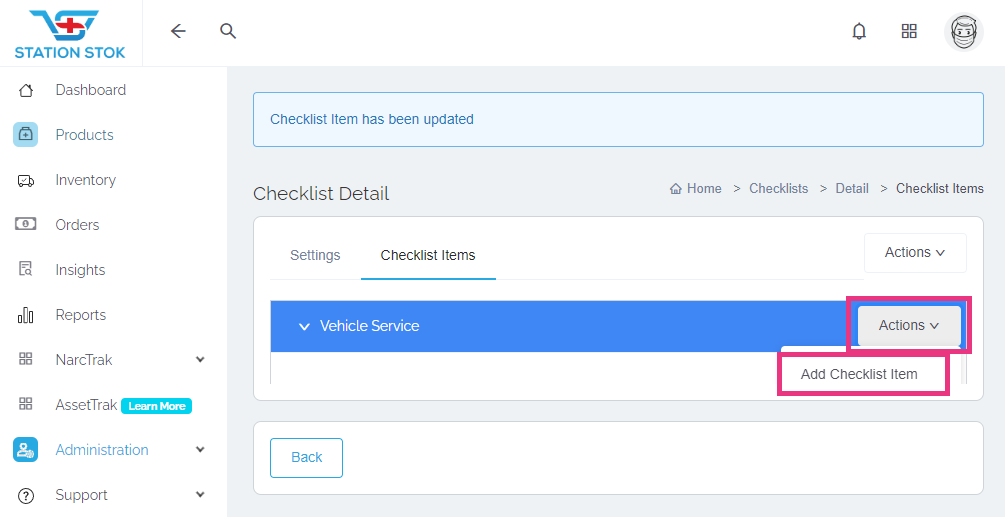Collapse the Vehicle Service section chevron
The width and height of the screenshot is (1005, 517).
pos(304,326)
